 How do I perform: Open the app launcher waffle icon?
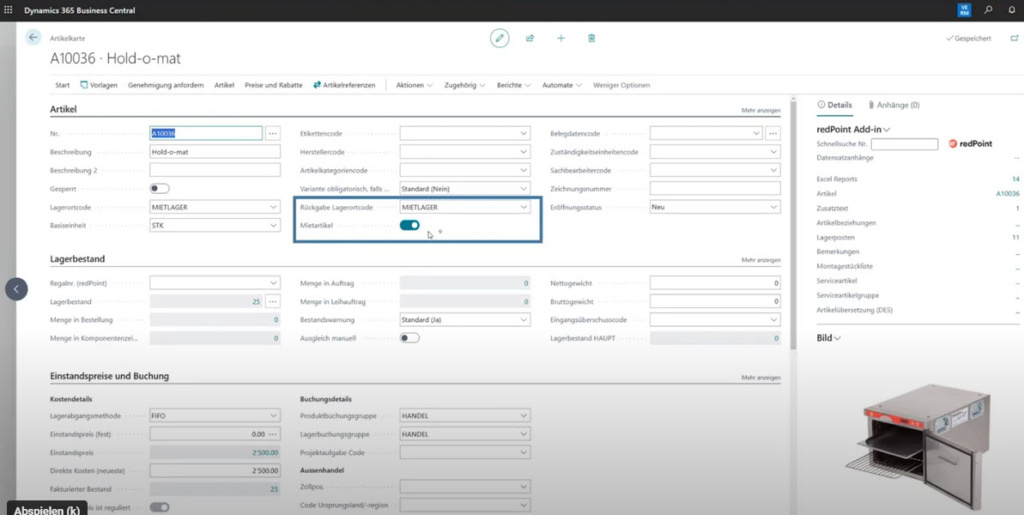tap(8, 10)
